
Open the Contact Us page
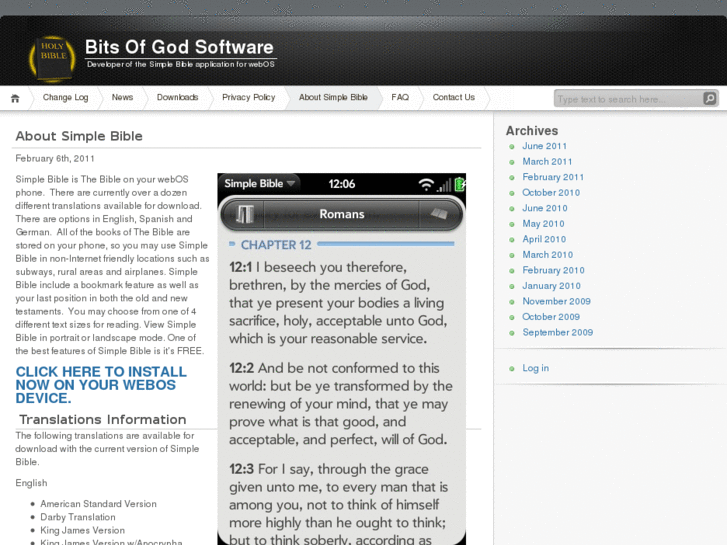coord(454,97)
